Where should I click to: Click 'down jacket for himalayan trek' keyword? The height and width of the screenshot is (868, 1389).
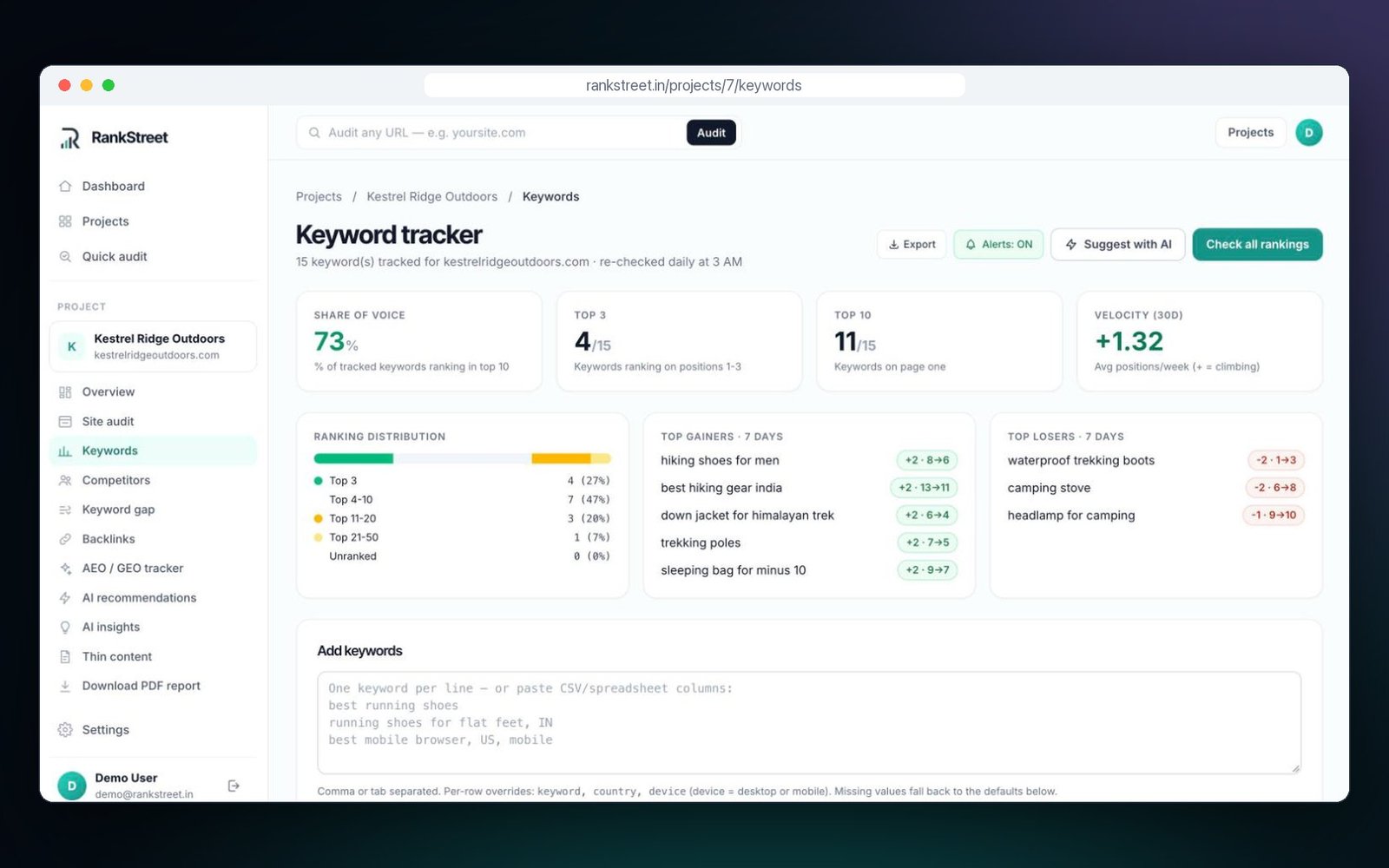tap(747, 516)
